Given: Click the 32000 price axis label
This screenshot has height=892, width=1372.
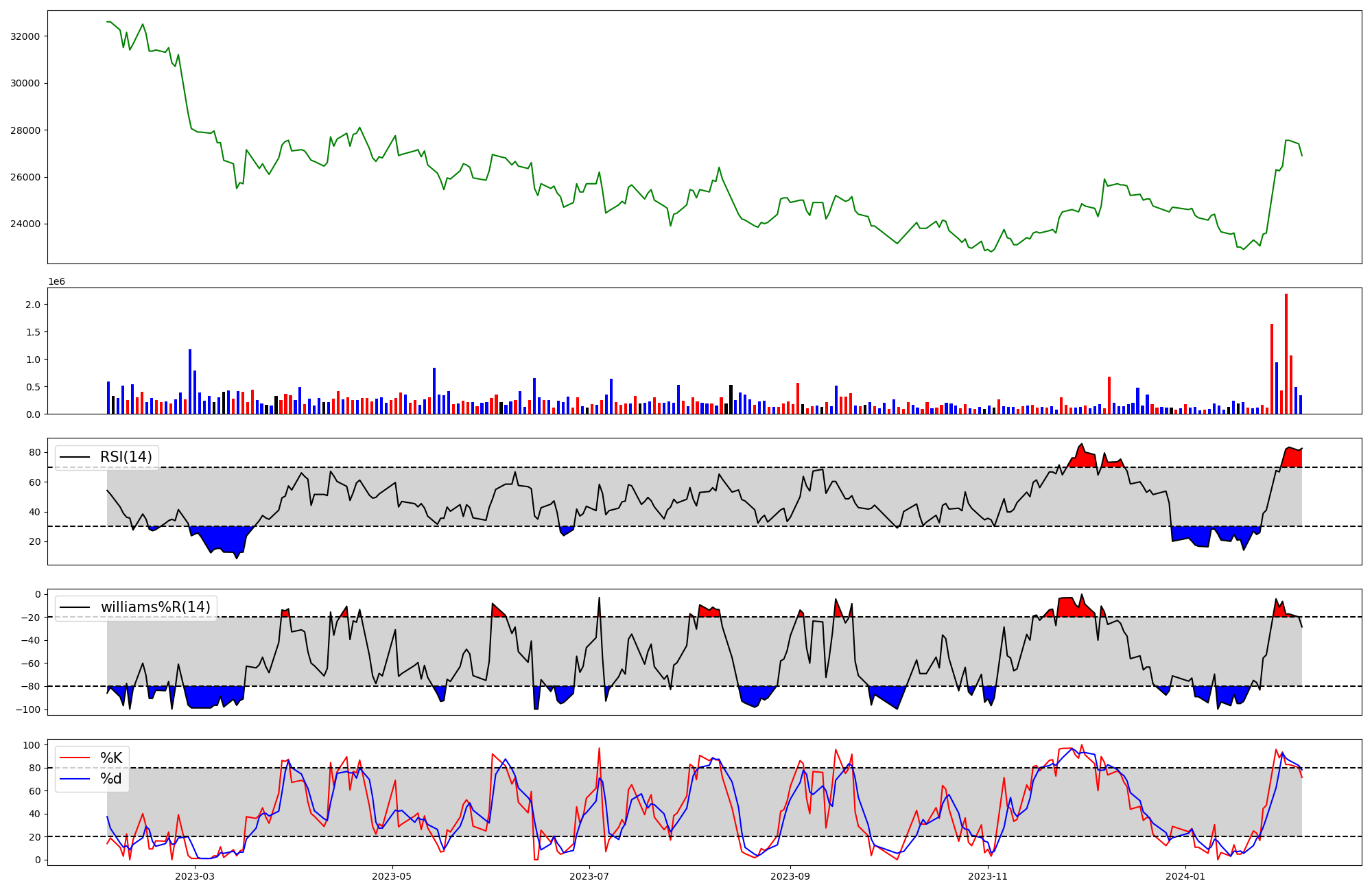Looking at the screenshot, I should pos(26,36).
